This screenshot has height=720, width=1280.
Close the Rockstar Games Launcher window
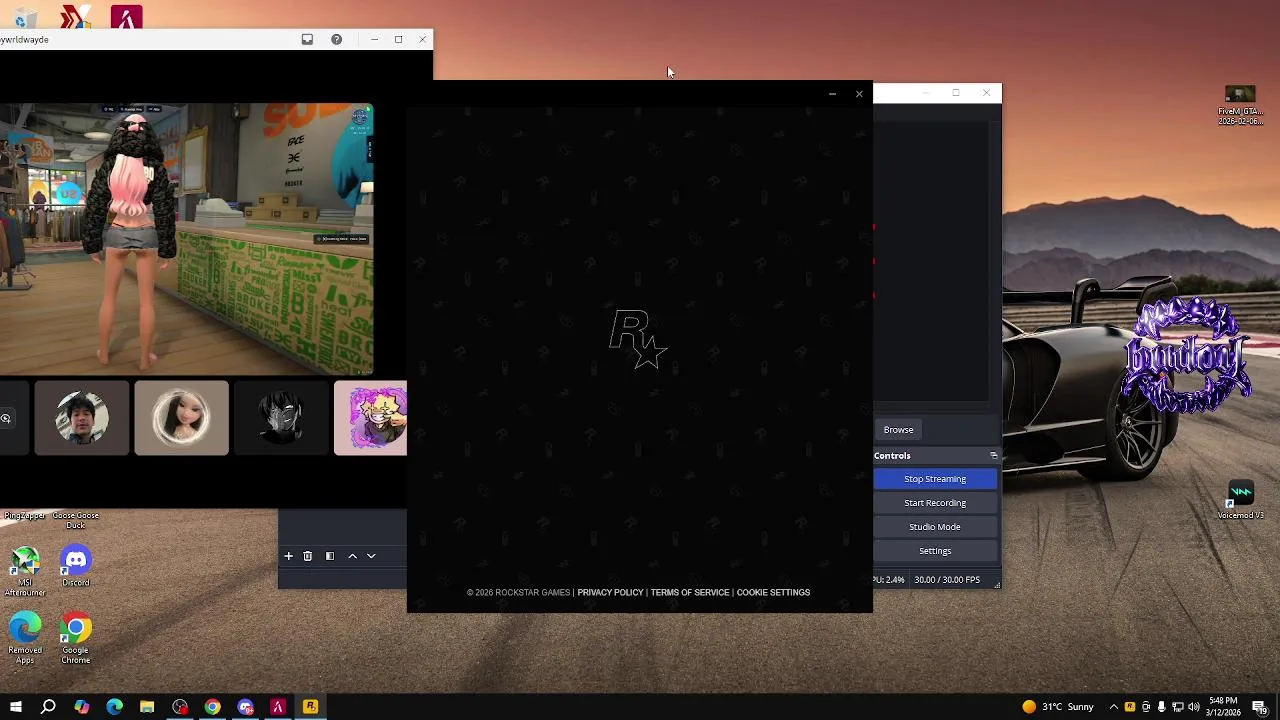coord(859,94)
